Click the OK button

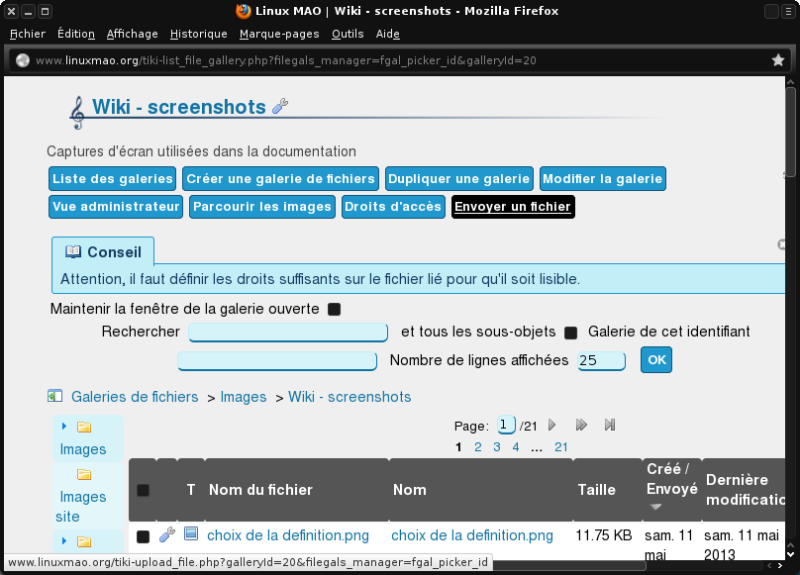656,360
